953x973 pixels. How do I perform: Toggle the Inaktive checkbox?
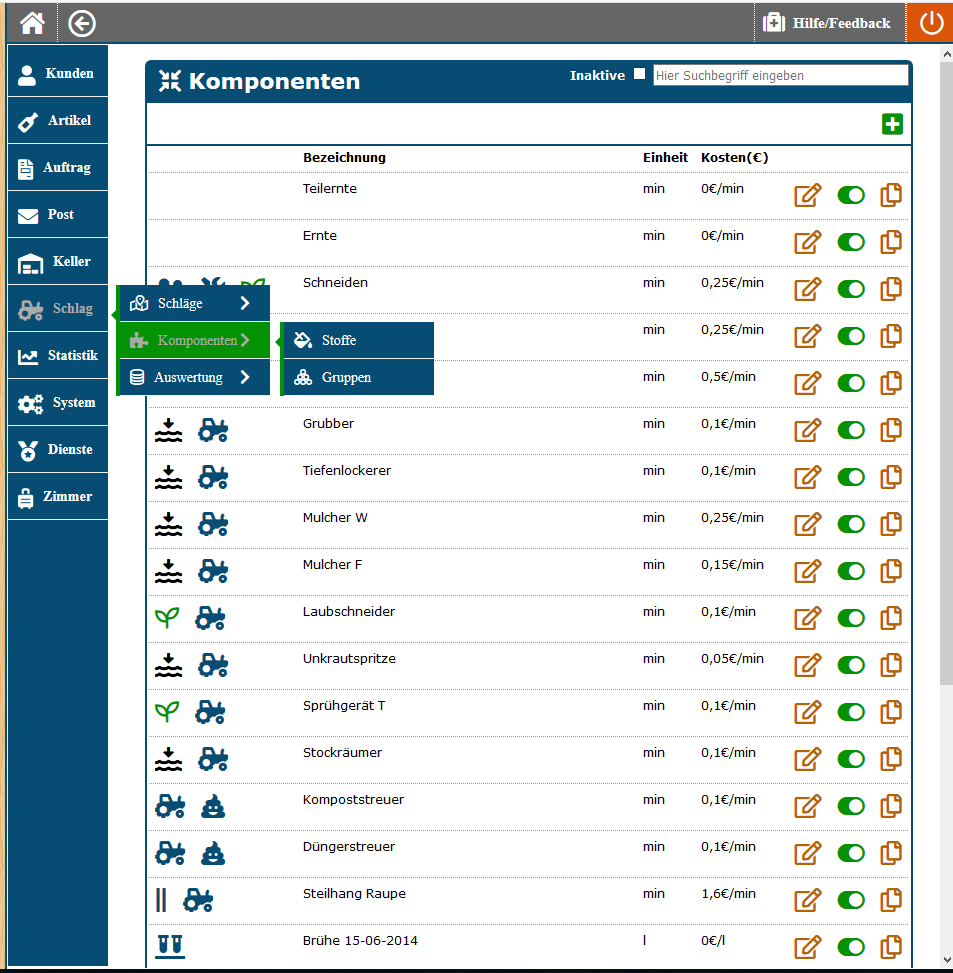(x=640, y=74)
